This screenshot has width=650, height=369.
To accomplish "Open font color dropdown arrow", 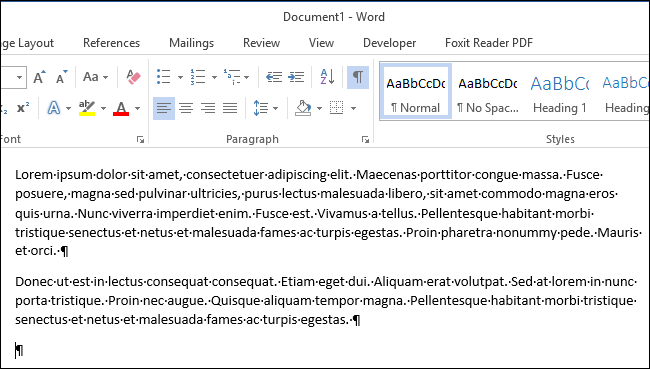I will point(137,108).
